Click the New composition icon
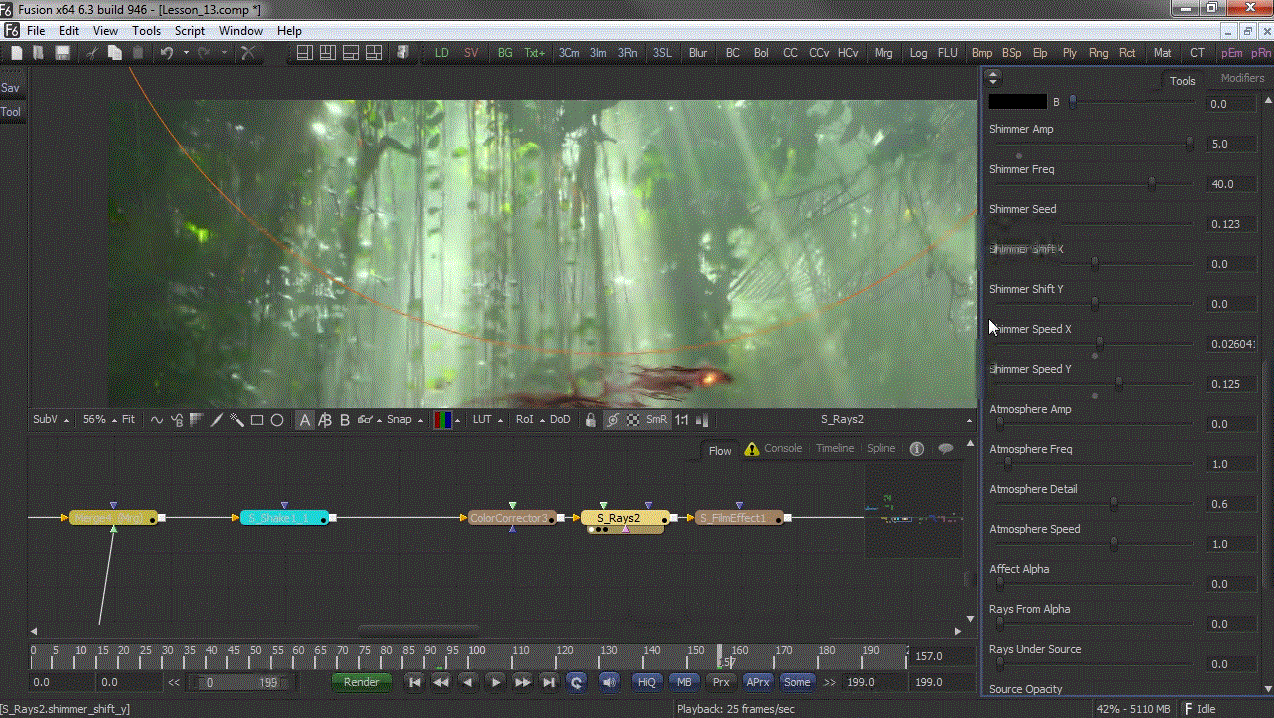Viewport: 1274px width, 718px height. coord(17,53)
